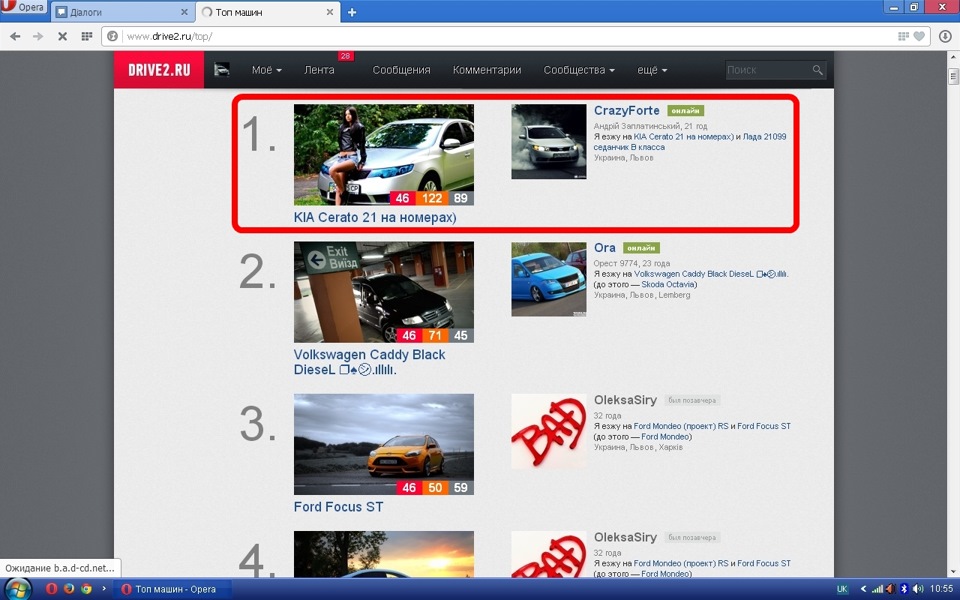Viewport: 960px width, 600px height.
Task: Click the DRIVE2.RU logo
Action: pyautogui.click(x=159, y=70)
